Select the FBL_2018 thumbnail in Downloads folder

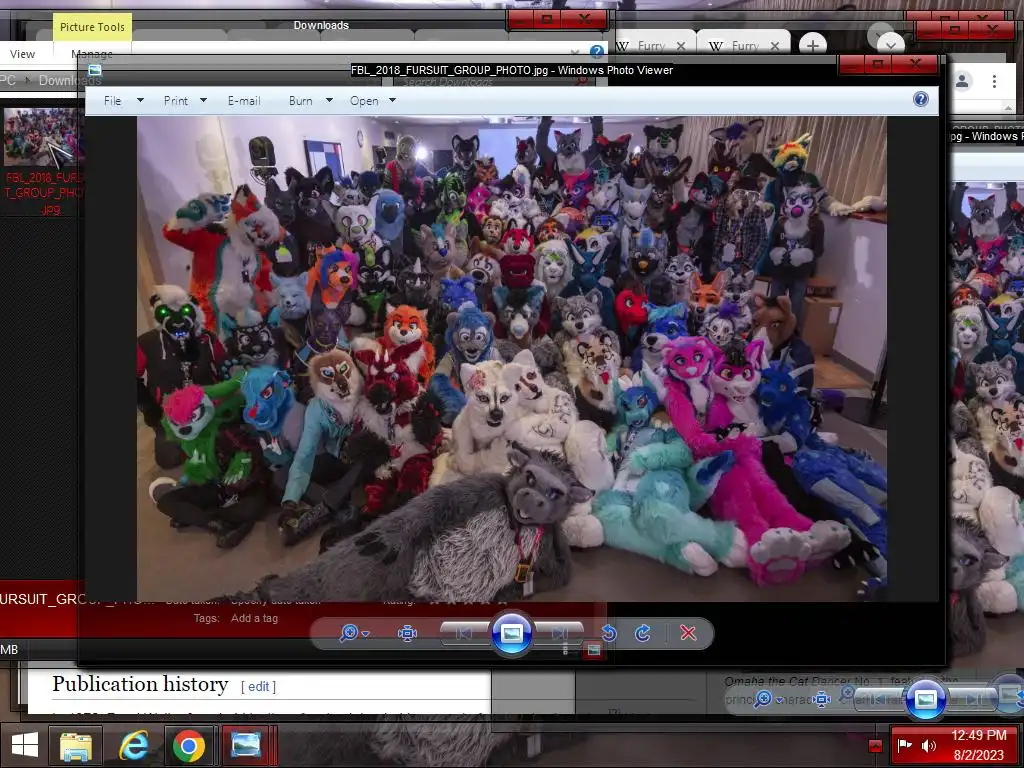pos(41,138)
